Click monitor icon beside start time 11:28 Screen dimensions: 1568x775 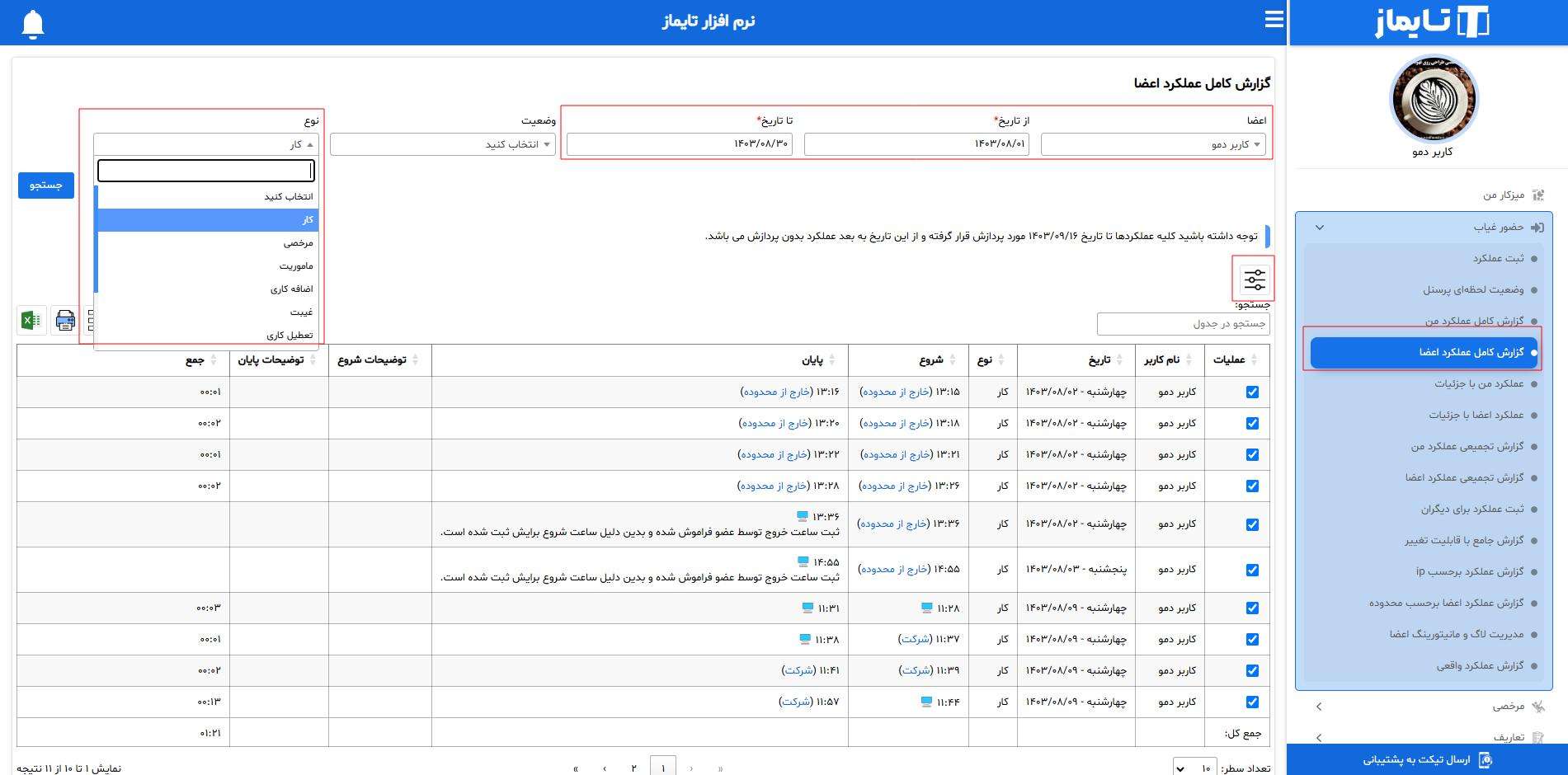coord(926,608)
